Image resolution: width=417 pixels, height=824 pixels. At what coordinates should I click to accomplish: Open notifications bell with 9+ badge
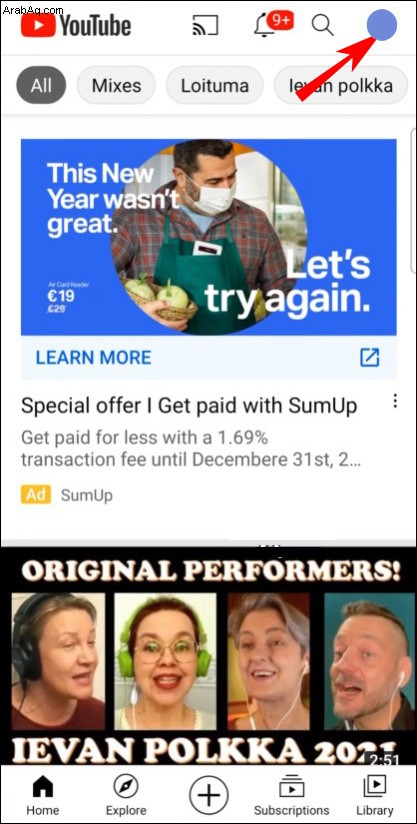point(272,24)
